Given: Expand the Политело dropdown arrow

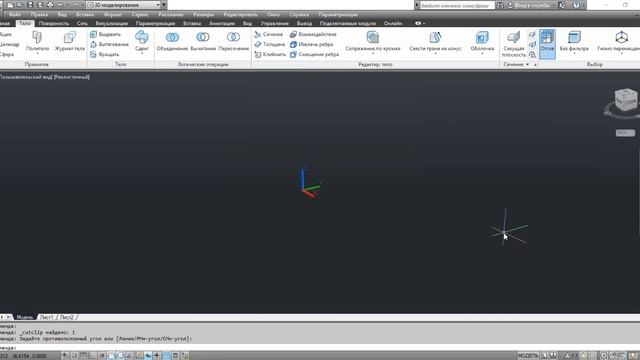Looking at the screenshot, I should pos(37,54).
